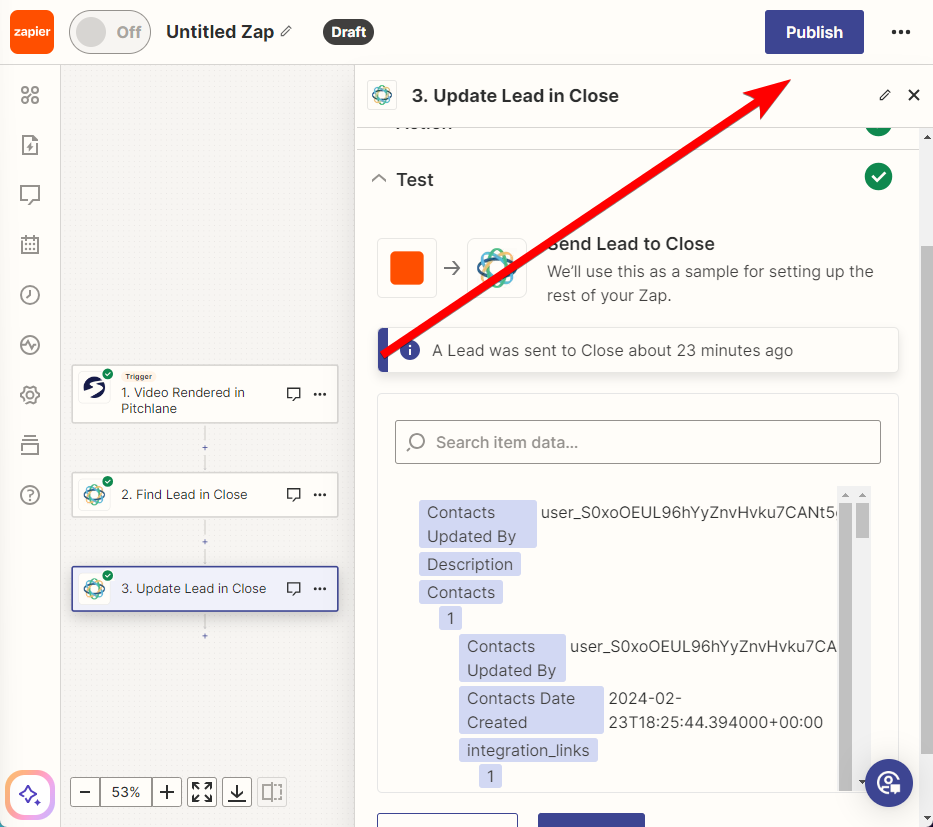Open more menu on Video Rendered step
The height and width of the screenshot is (827, 933).
click(320, 394)
